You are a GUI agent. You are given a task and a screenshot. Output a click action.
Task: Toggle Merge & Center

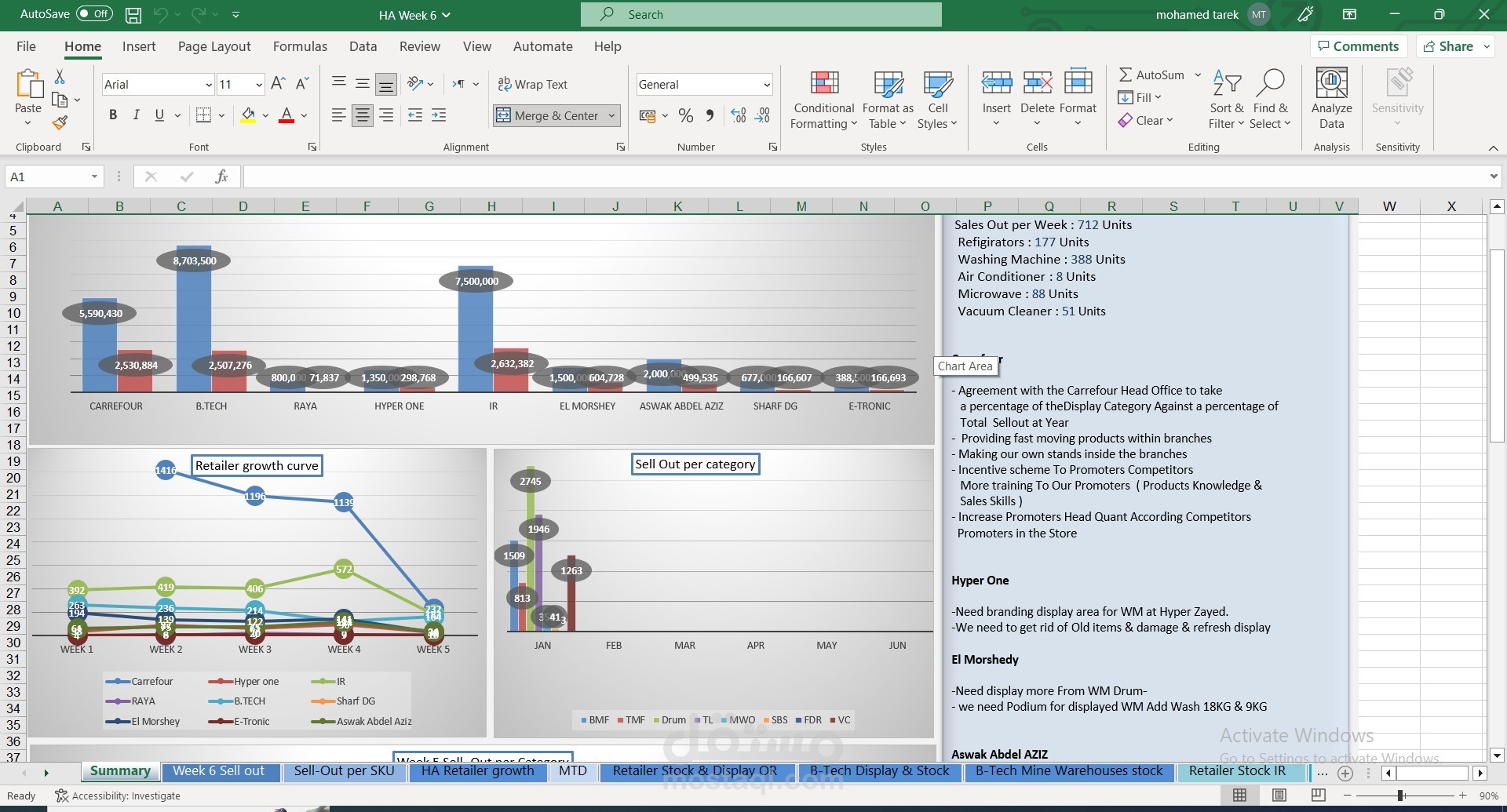point(549,115)
